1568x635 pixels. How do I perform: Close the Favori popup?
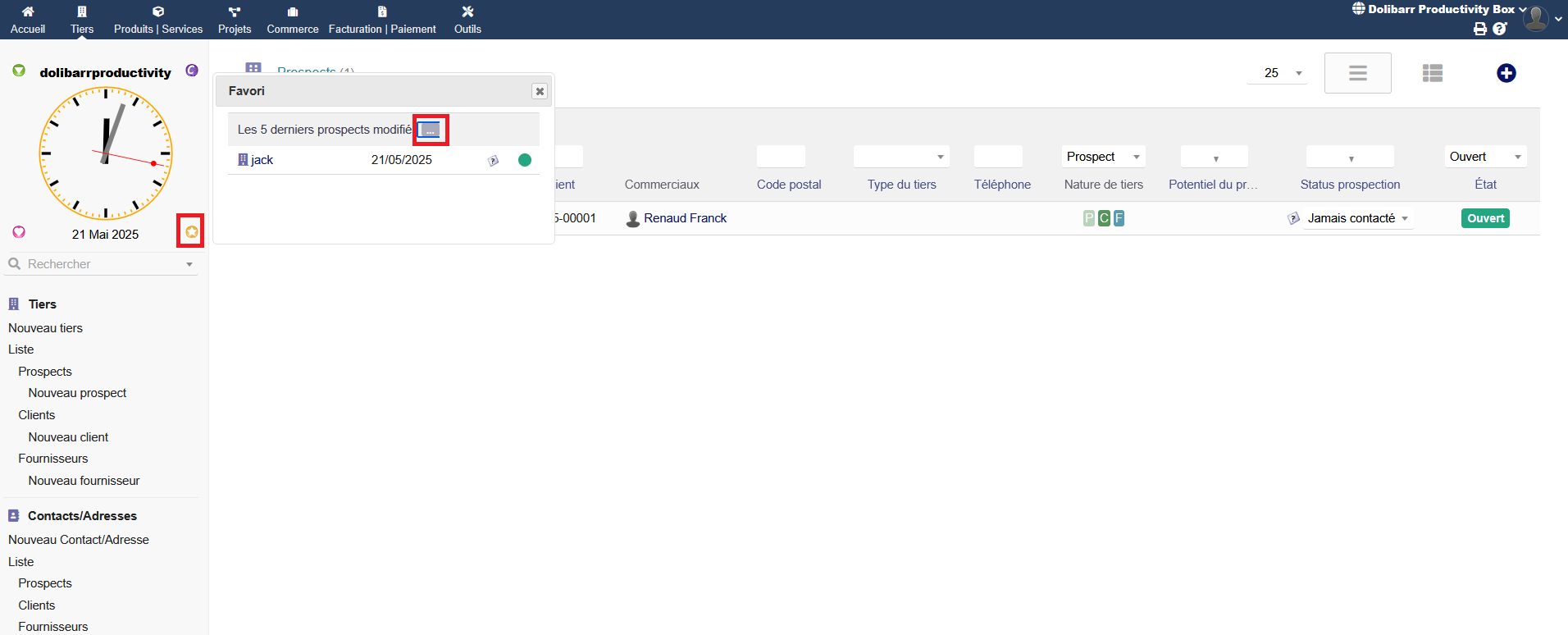pyautogui.click(x=539, y=91)
